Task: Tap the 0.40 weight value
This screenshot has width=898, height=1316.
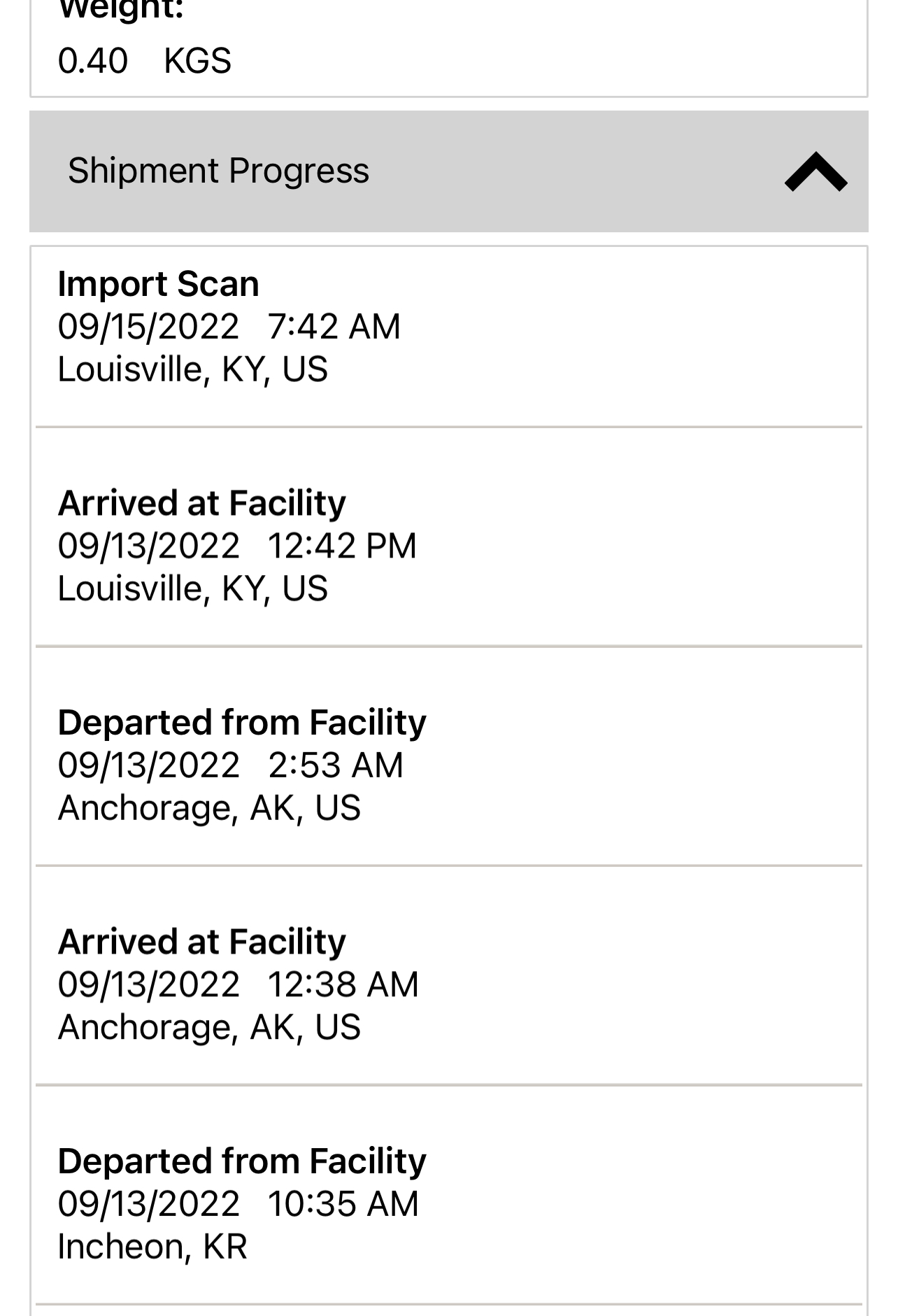Action: [93, 61]
